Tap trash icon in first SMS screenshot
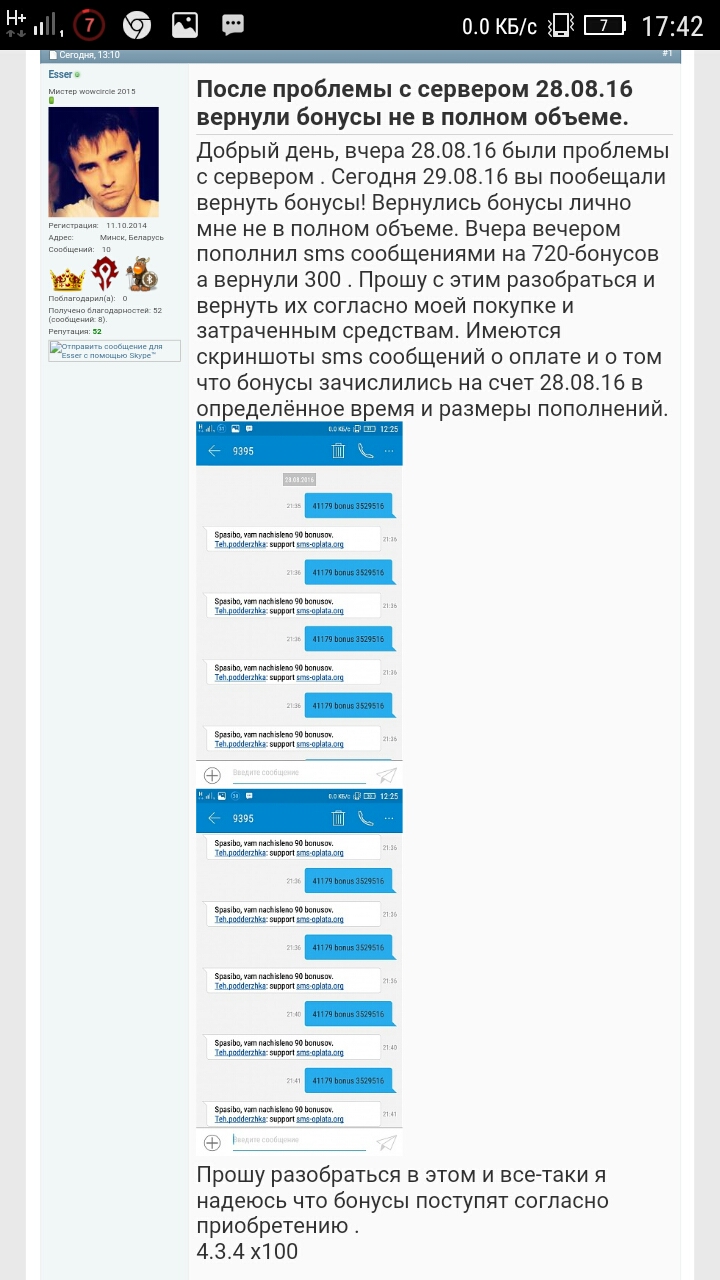The image size is (720, 1280). 339,451
